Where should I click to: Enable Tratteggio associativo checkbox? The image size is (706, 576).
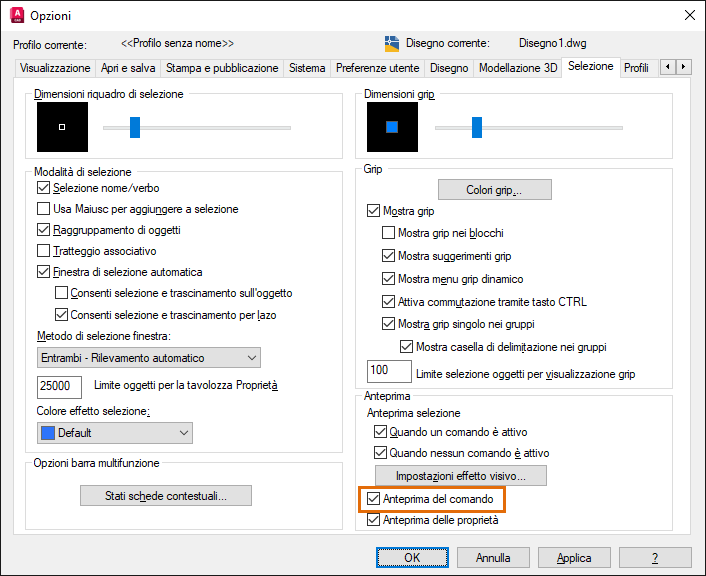point(43,251)
